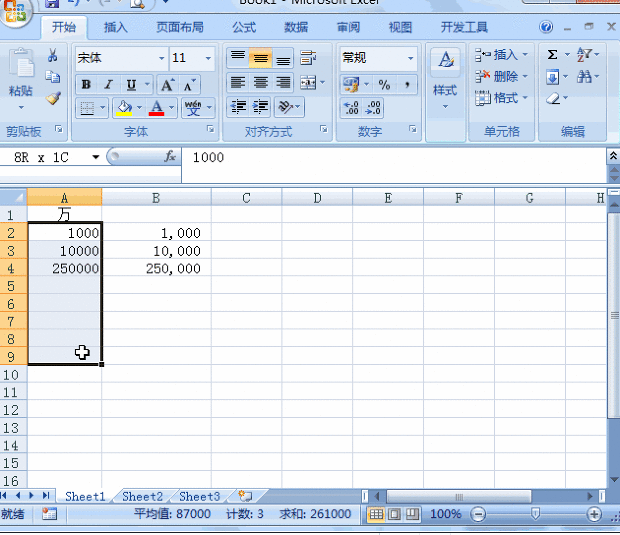This screenshot has width=620, height=535.
Task: Decrease decimal places
Action: pyautogui.click(x=373, y=108)
